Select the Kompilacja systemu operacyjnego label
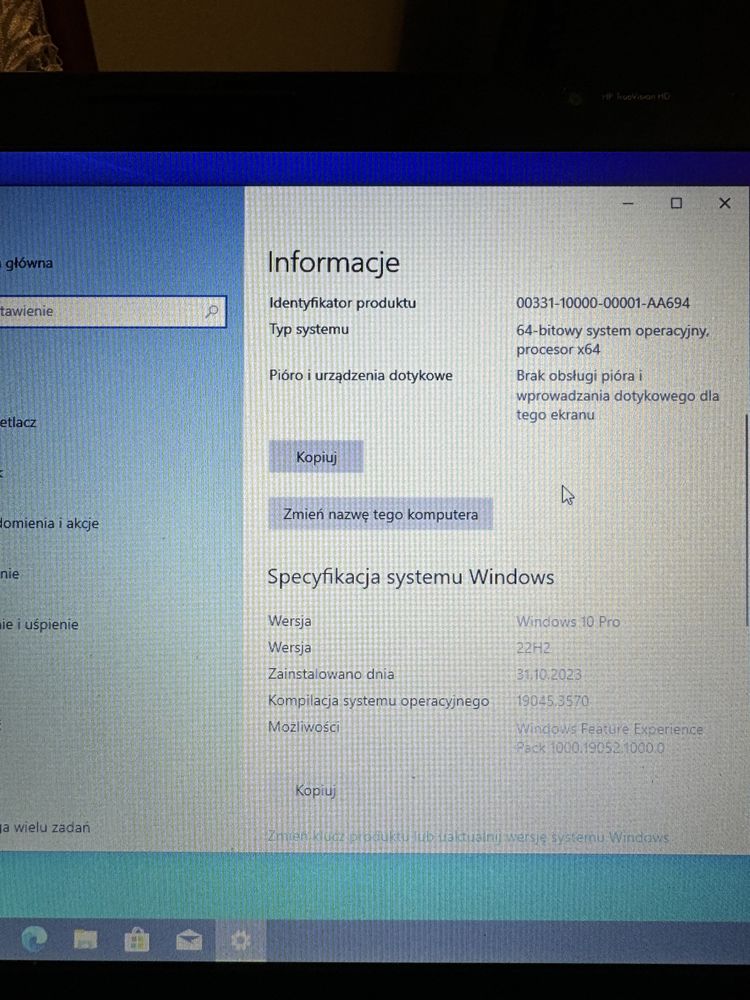Image resolution: width=750 pixels, height=1000 pixels. [378, 700]
